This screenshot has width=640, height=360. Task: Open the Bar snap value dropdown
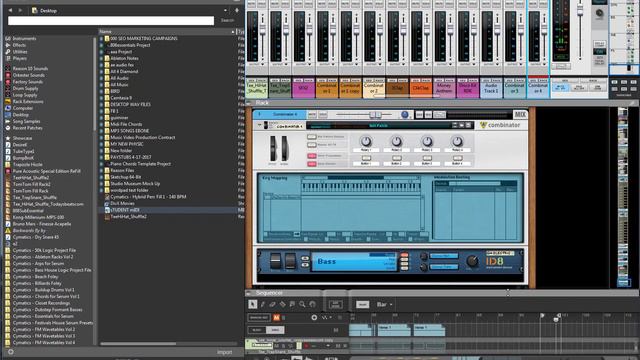pyautogui.click(x=384, y=304)
